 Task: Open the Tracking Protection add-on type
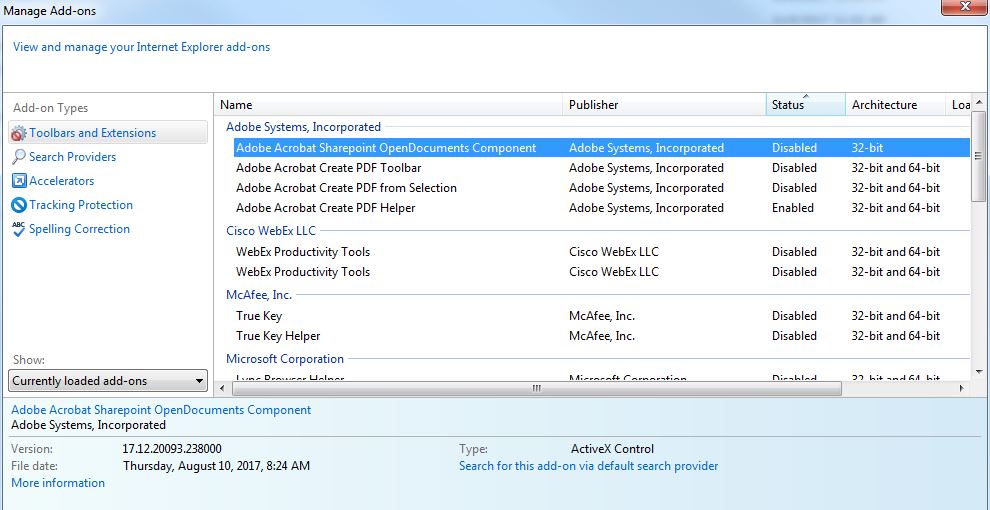coord(81,205)
